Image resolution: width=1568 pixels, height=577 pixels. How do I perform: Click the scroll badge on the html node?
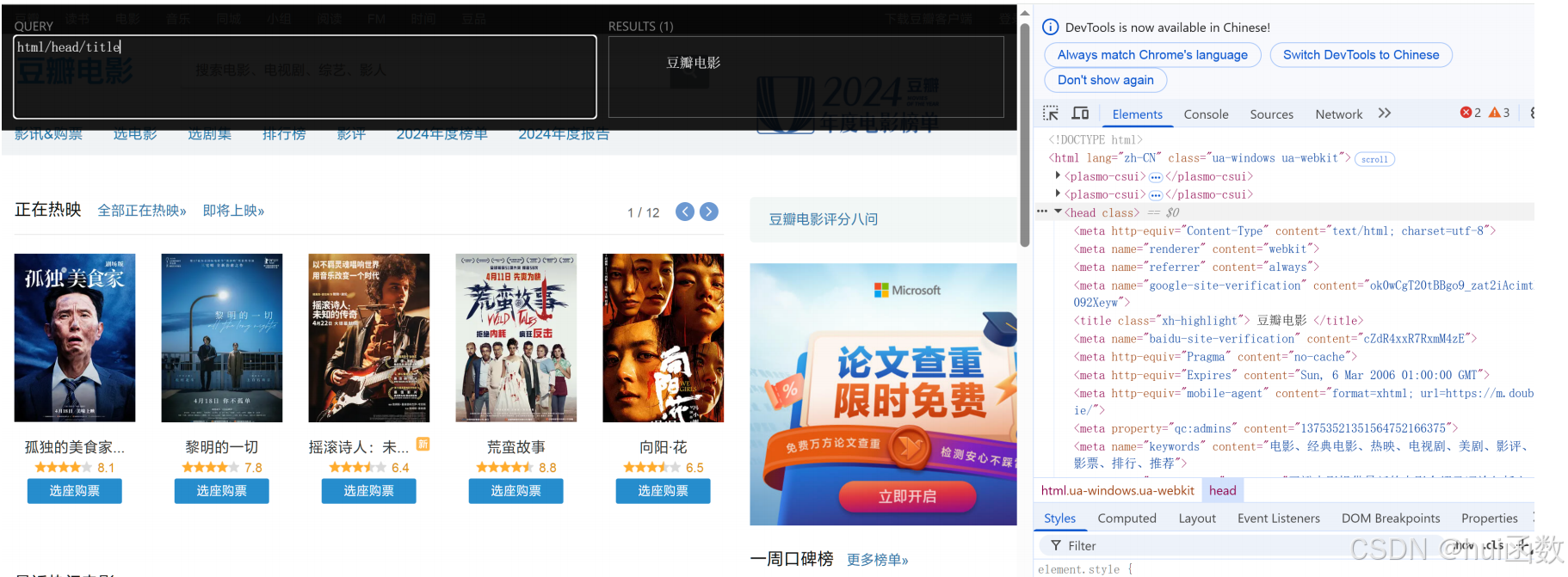pyautogui.click(x=1374, y=159)
